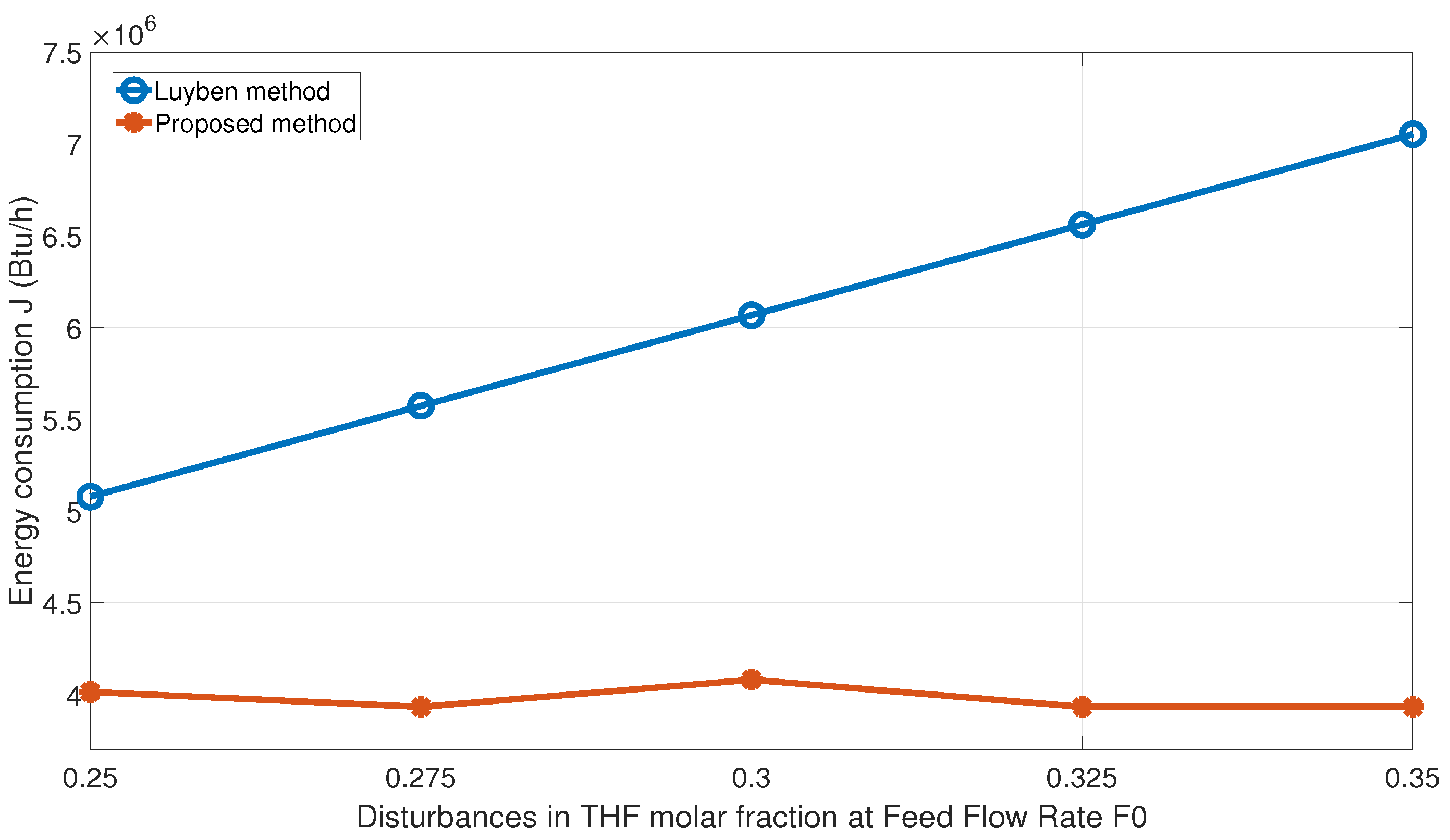The width and height of the screenshot is (1450, 840).
Task: Click the 0.275 x-axis tick label
Action: coord(421,779)
